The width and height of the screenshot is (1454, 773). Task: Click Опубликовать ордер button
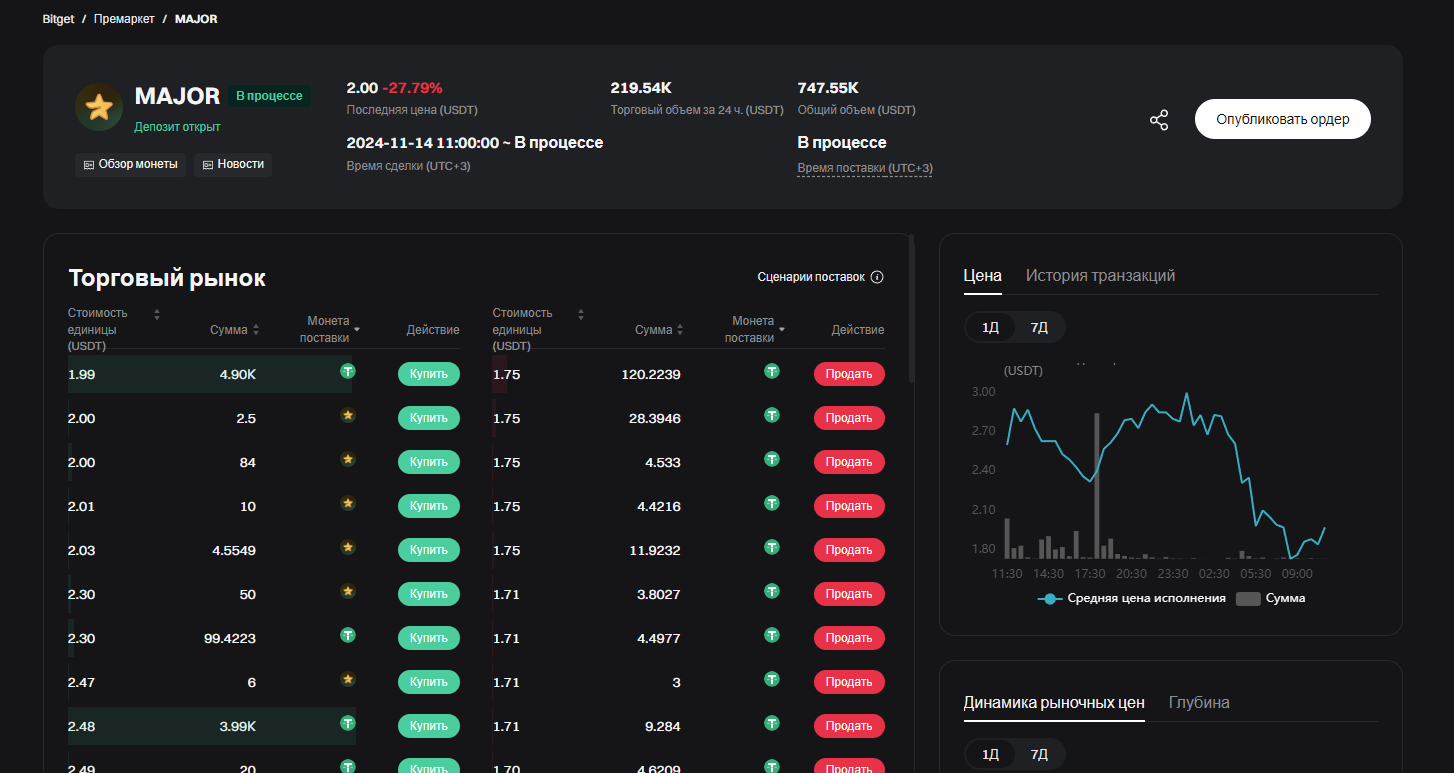1283,119
